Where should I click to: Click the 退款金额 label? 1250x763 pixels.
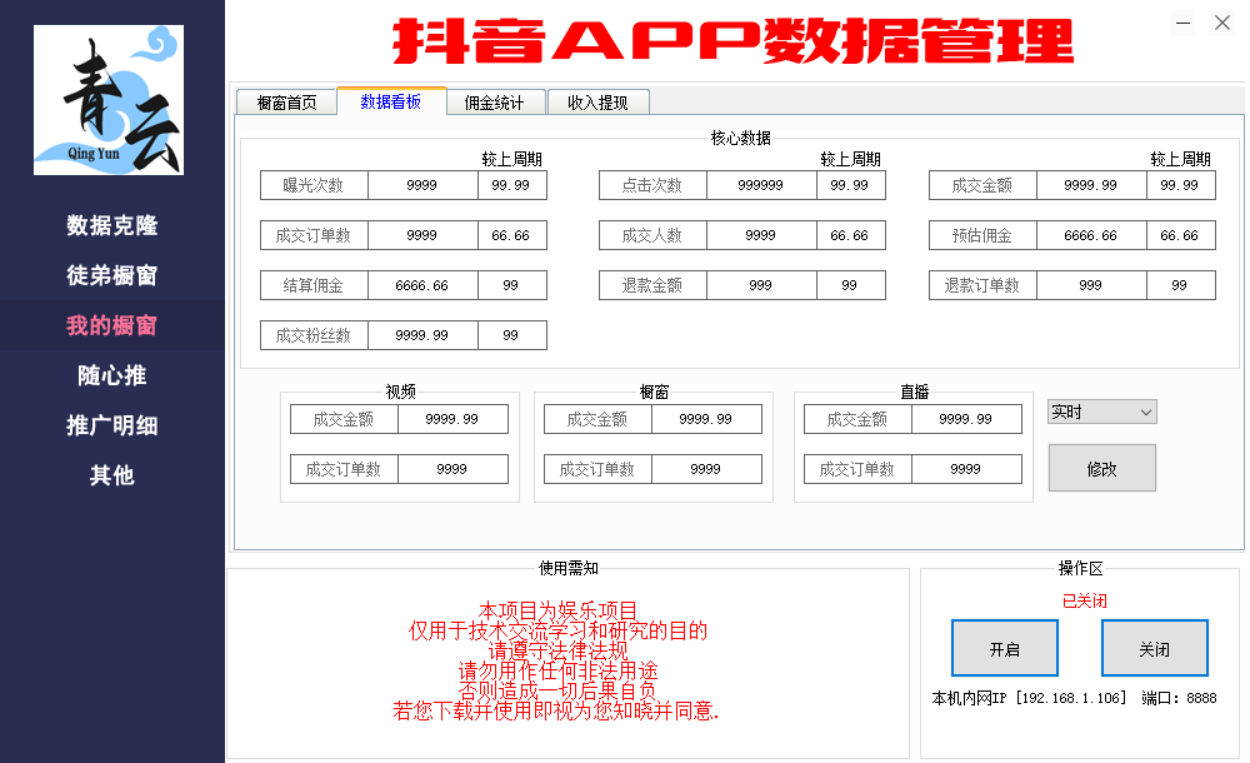click(x=652, y=285)
